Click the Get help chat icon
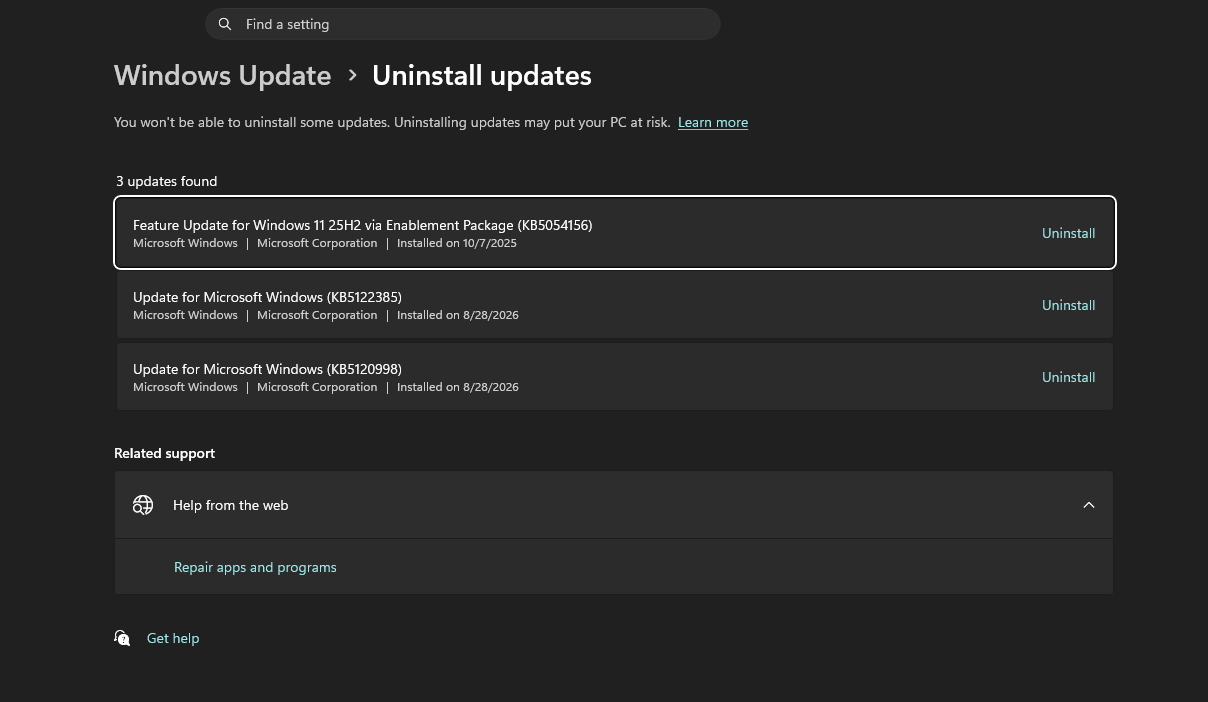This screenshot has height=702, width=1208. (122, 638)
